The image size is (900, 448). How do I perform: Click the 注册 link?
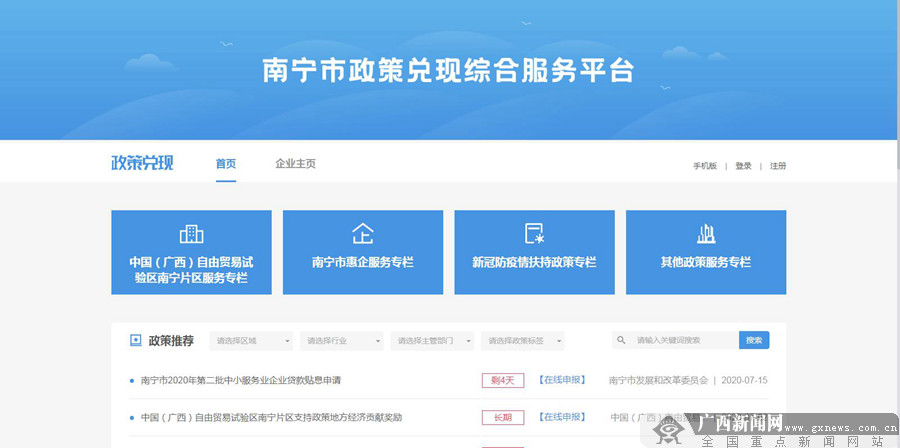778,166
